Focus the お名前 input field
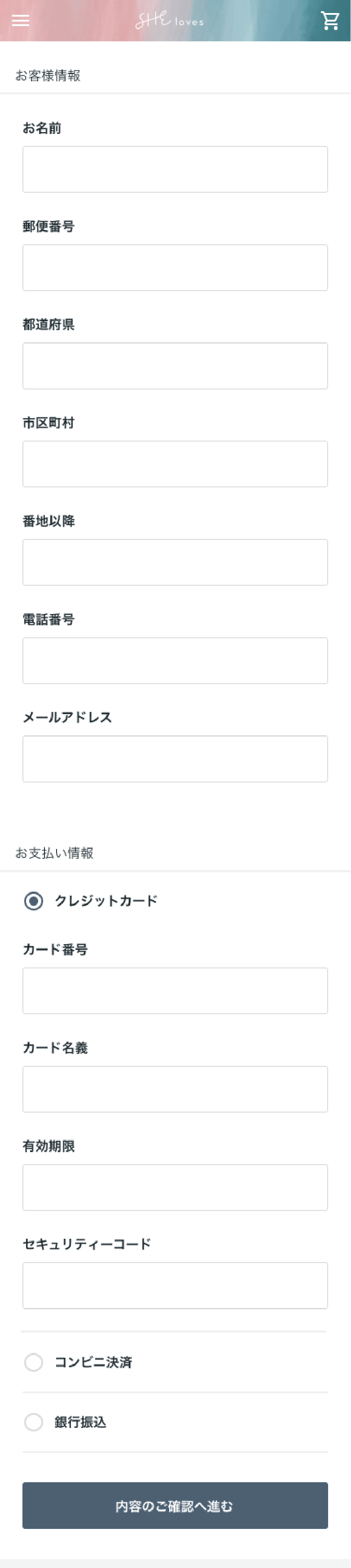The image size is (351, 1568). tap(175, 169)
